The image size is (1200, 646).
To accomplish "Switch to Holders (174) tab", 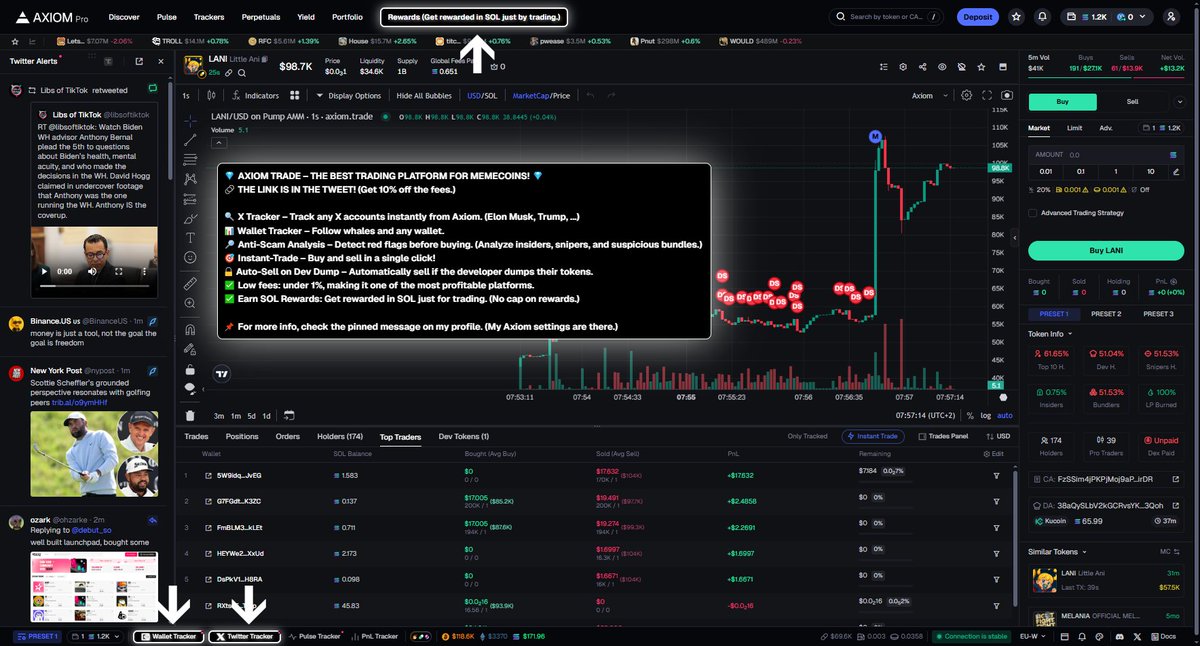I will coord(340,437).
